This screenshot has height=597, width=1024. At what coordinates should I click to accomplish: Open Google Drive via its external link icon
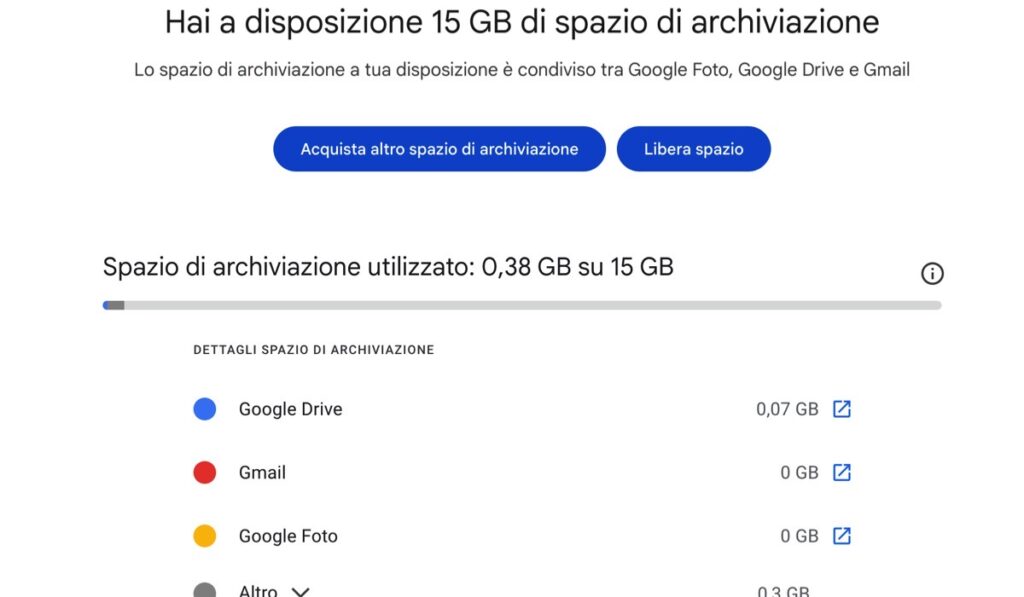[843, 408]
